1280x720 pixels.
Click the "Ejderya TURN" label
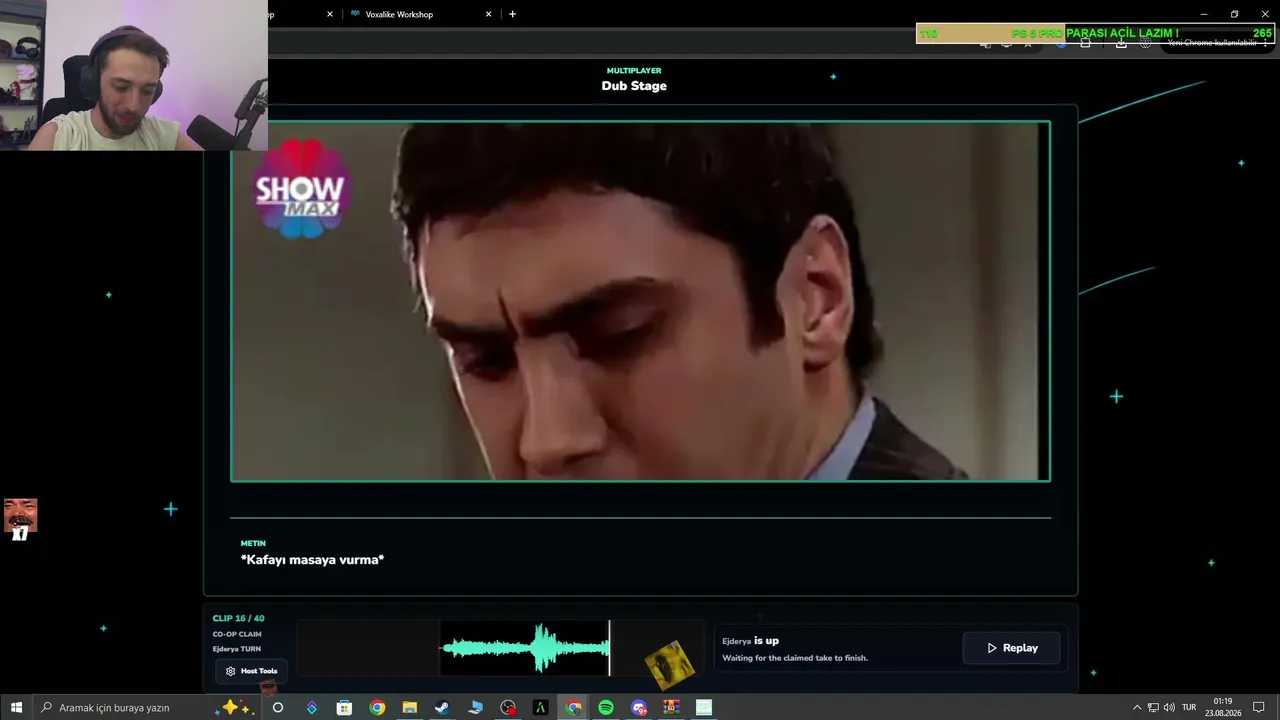236,649
